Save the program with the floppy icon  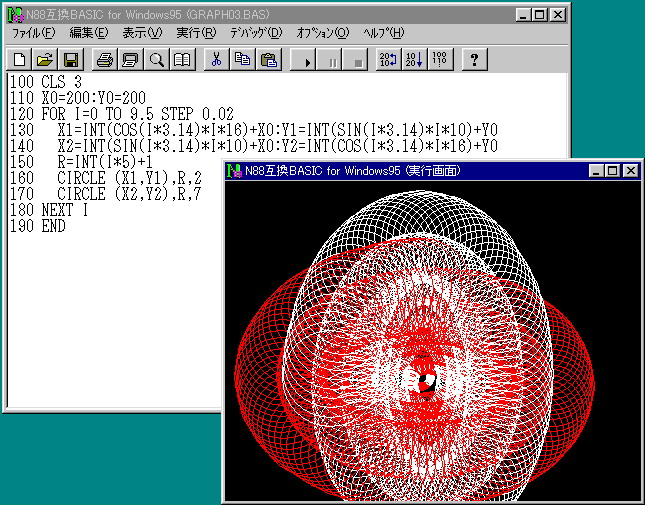point(71,60)
